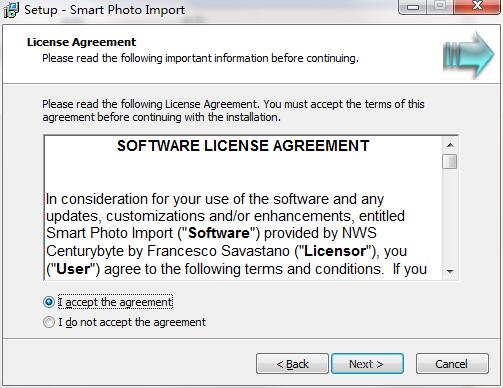Minimize the Setup window
This screenshot has width=503, height=388.
413,7
